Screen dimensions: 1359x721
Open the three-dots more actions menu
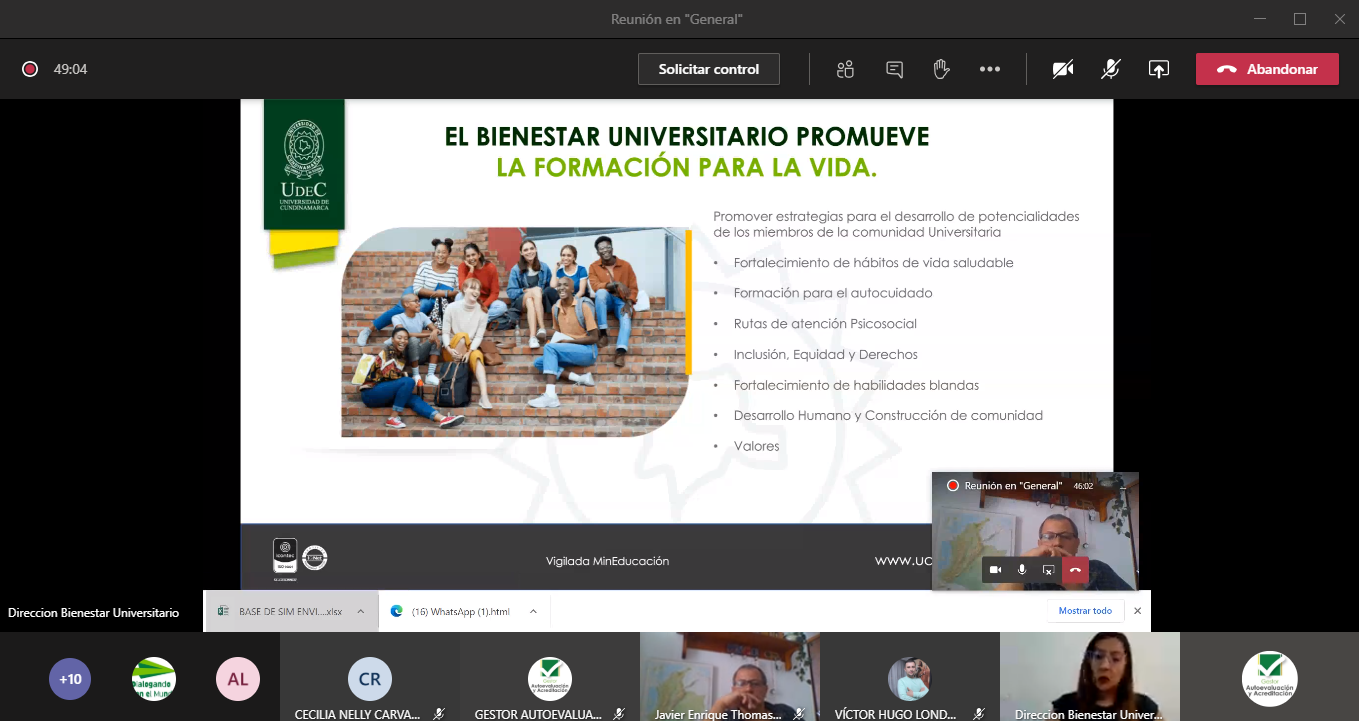pos(990,69)
